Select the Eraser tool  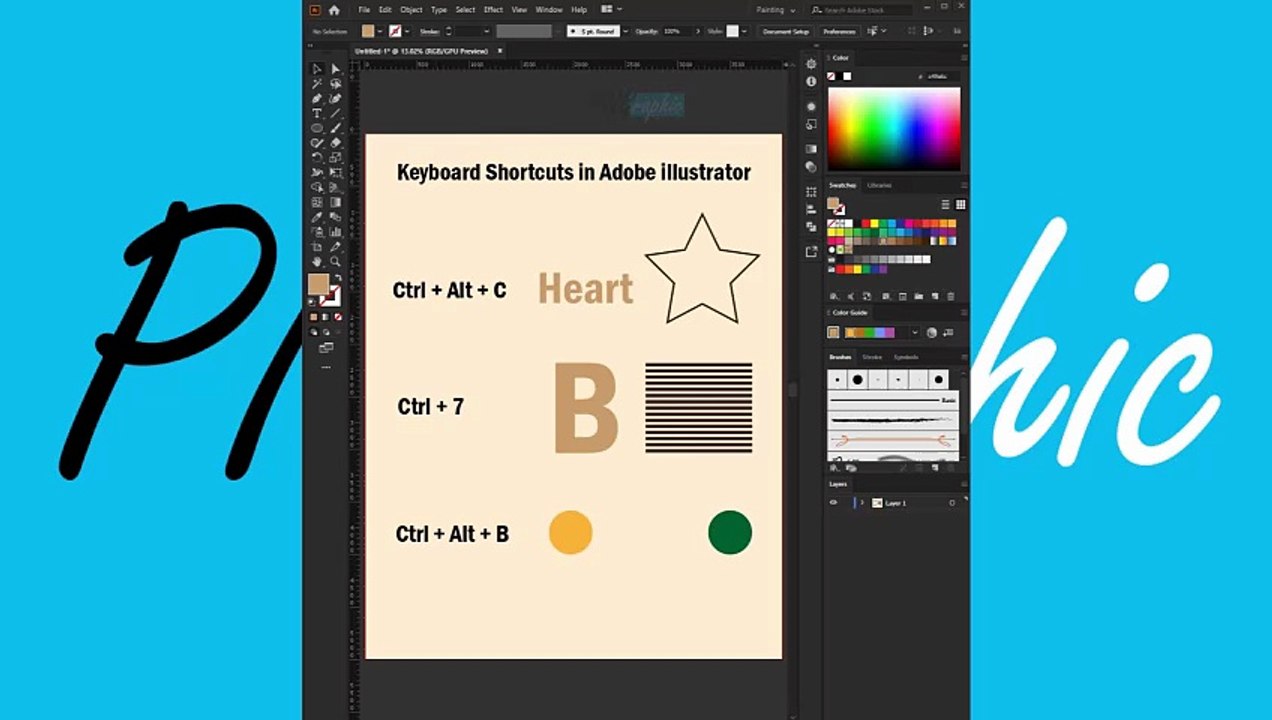point(335,143)
